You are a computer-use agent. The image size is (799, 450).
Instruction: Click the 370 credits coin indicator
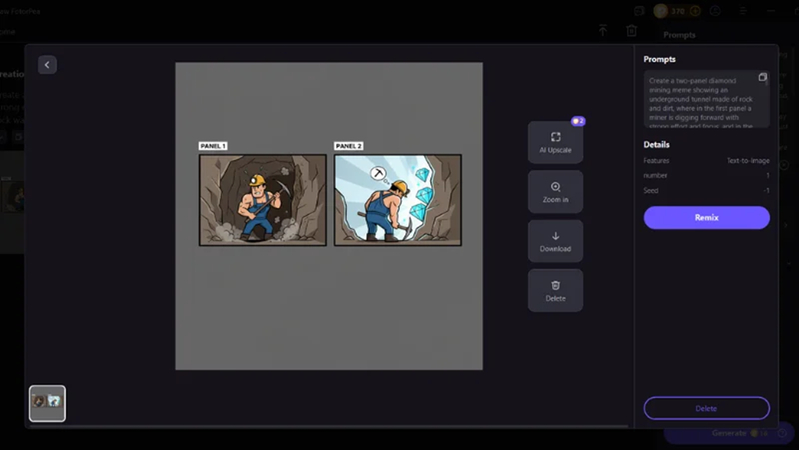point(672,11)
